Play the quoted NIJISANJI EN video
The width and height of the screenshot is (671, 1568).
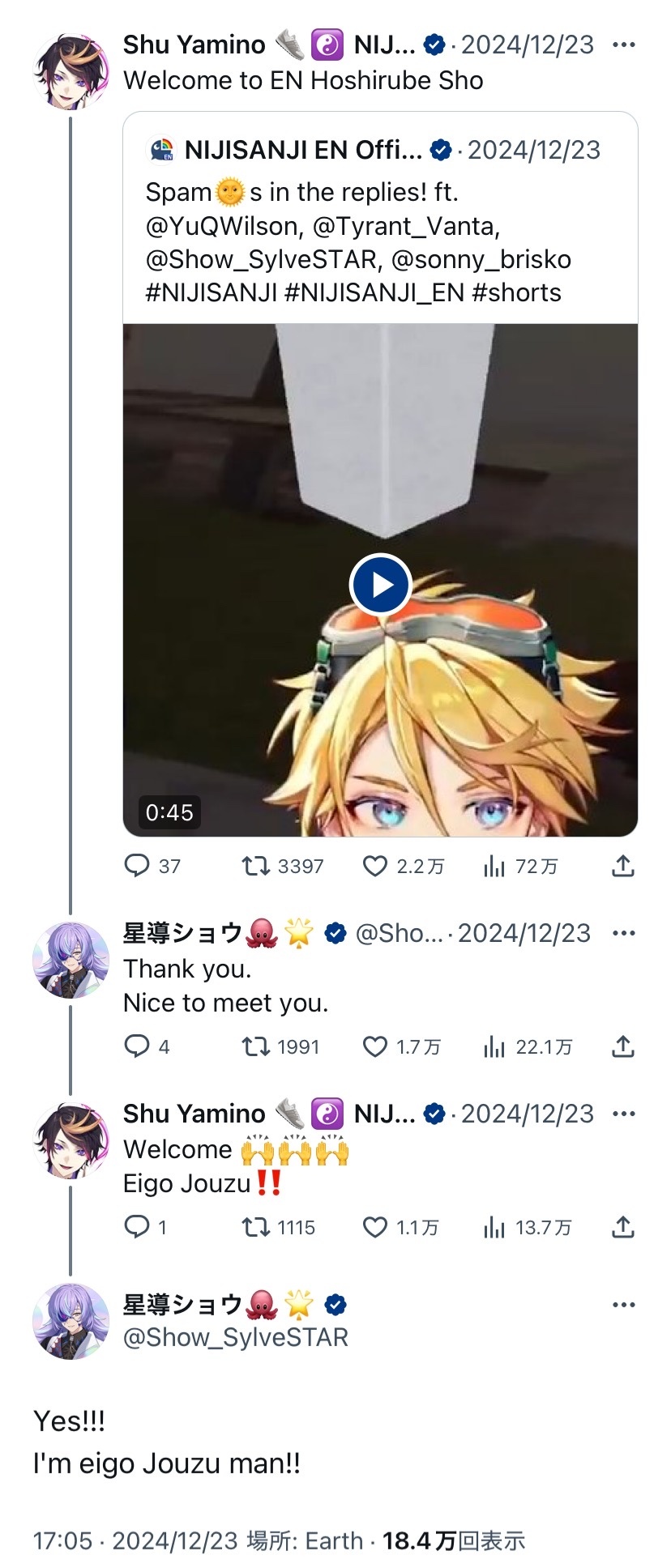[381, 584]
